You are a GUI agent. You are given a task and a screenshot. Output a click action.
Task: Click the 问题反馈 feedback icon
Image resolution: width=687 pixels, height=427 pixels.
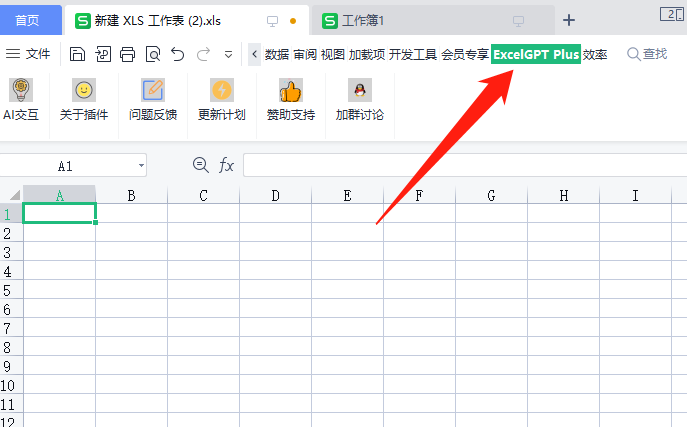click(153, 91)
